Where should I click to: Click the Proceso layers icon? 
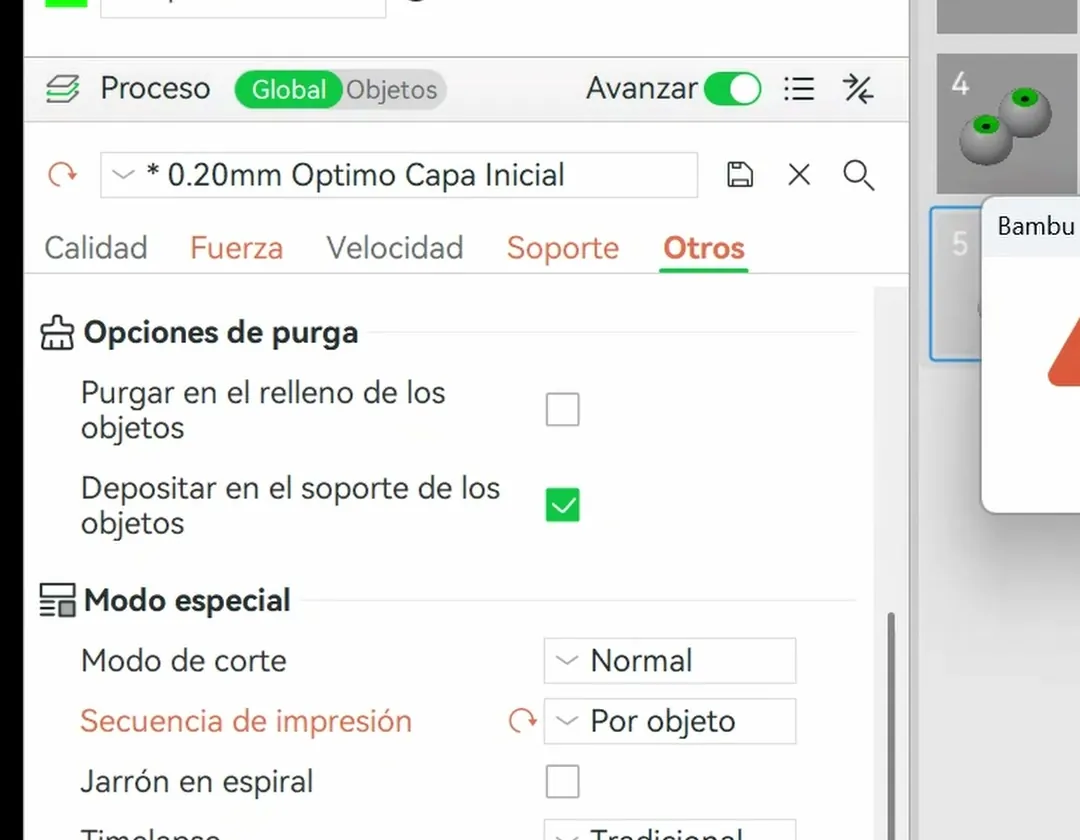click(63, 89)
